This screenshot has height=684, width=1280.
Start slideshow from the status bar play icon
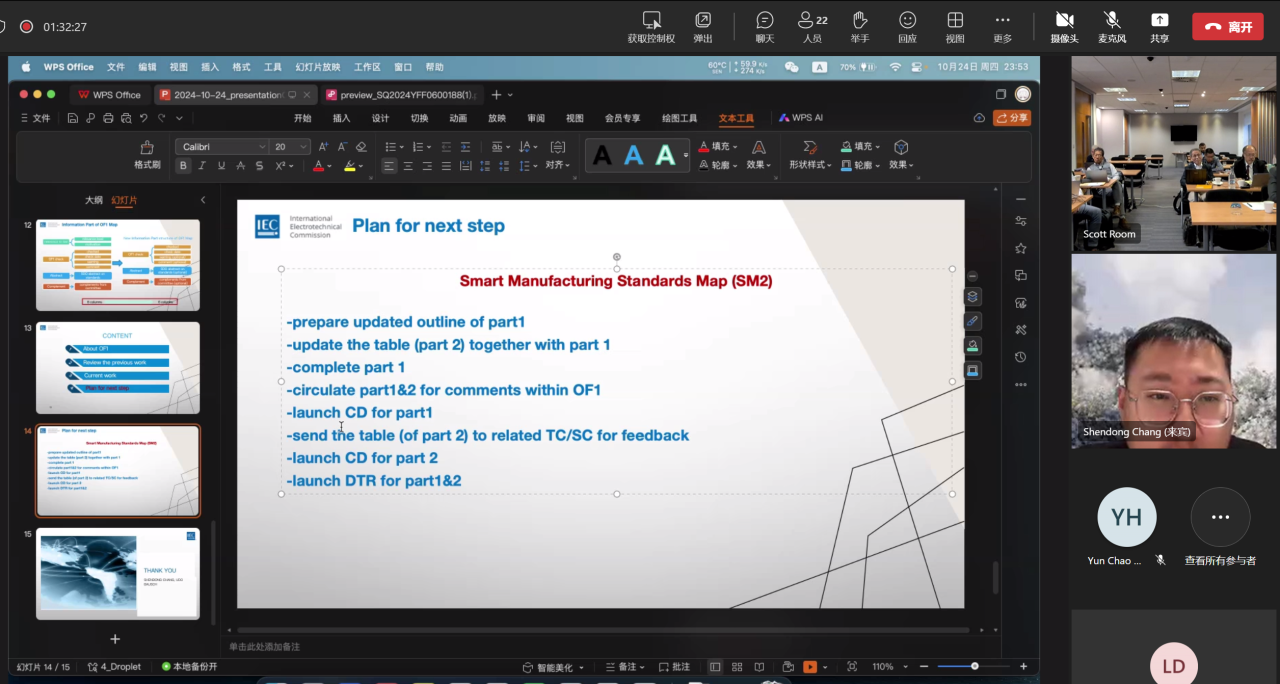pyautogui.click(x=810, y=667)
